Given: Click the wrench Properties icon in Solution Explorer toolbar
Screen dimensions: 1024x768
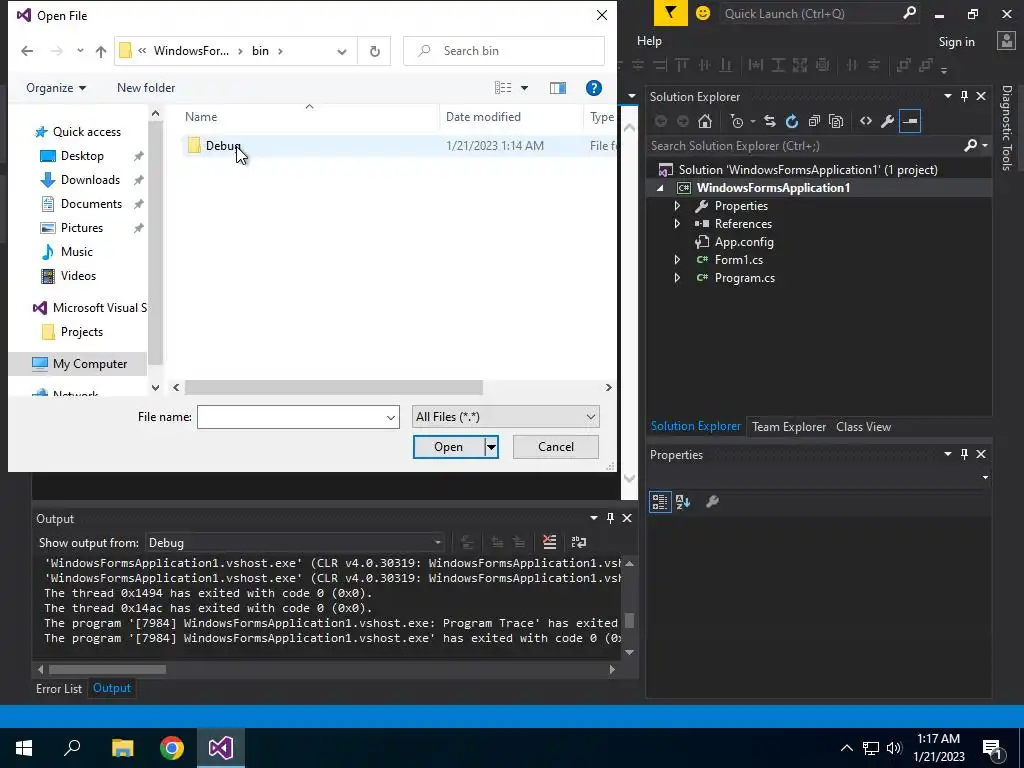Looking at the screenshot, I should [x=888, y=121].
